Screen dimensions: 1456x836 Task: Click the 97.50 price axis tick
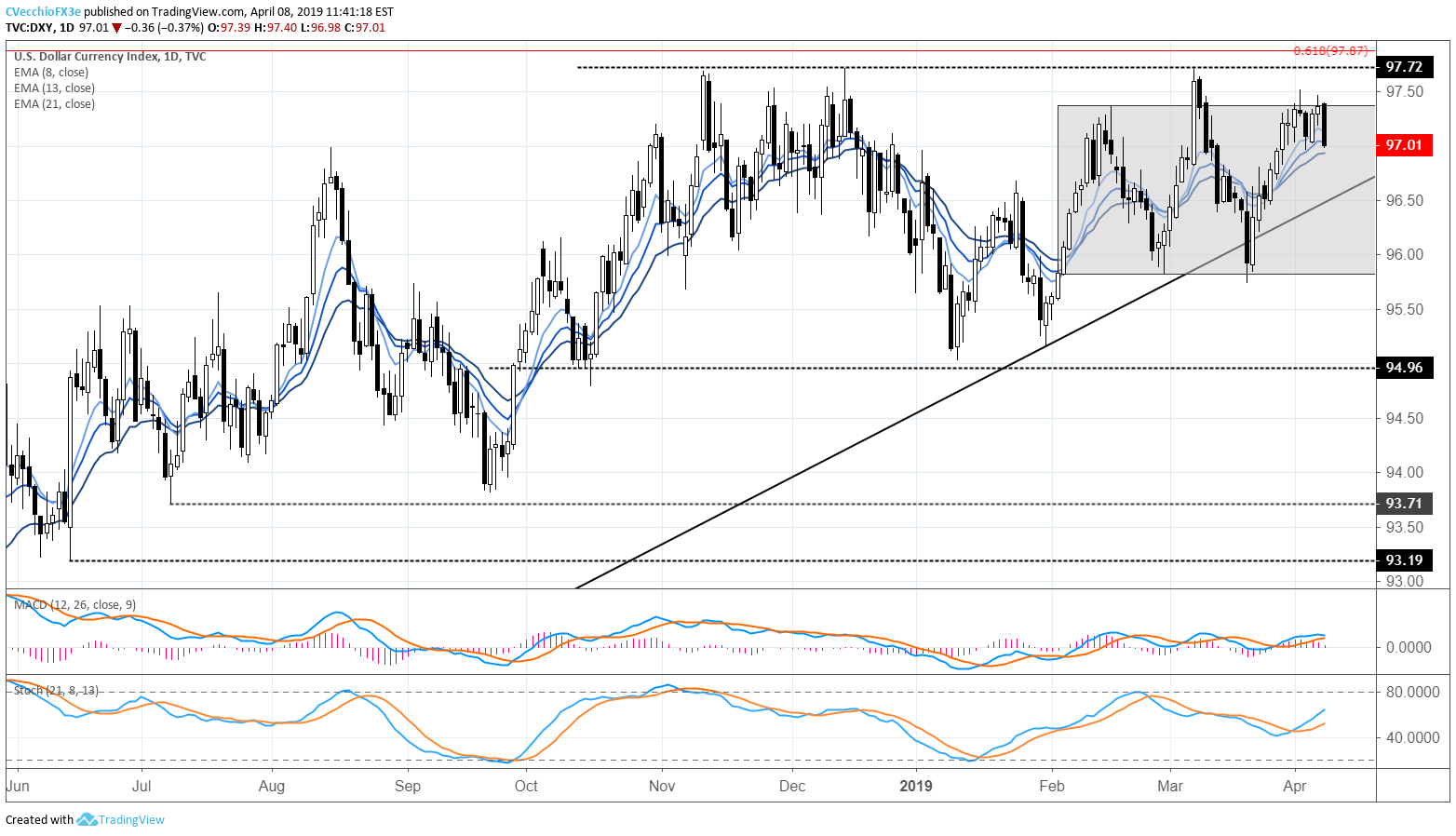click(x=1404, y=91)
